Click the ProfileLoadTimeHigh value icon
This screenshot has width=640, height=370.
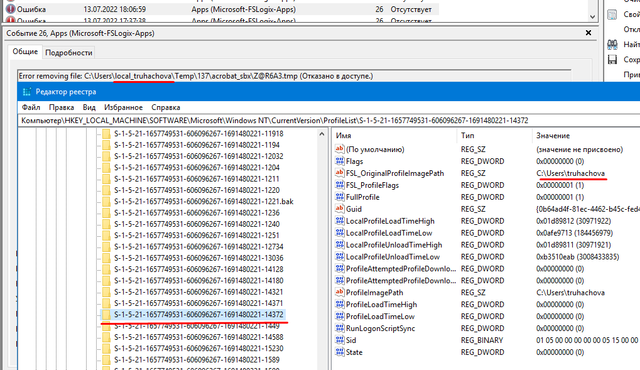(x=340, y=304)
